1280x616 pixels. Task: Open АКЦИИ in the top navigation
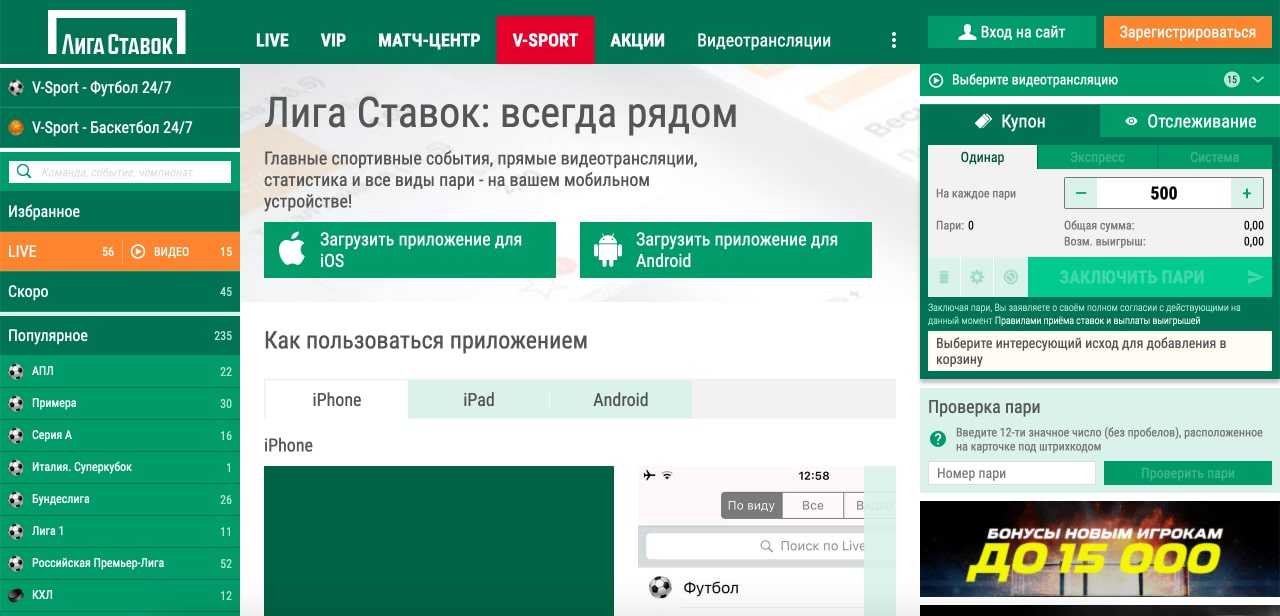tap(637, 40)
